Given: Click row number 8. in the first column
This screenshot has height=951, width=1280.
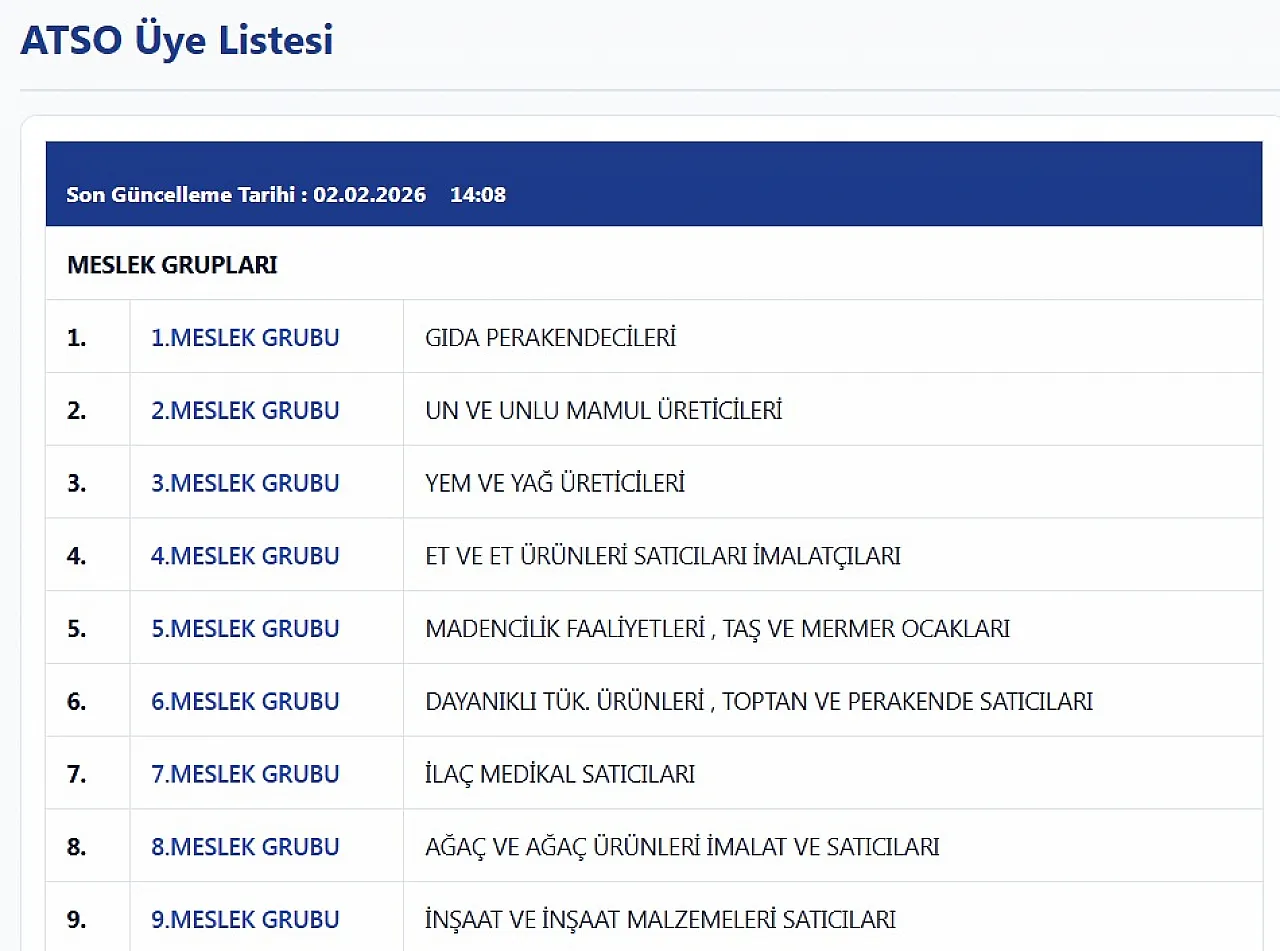Looking at the screenshot, I should [77, 848].
